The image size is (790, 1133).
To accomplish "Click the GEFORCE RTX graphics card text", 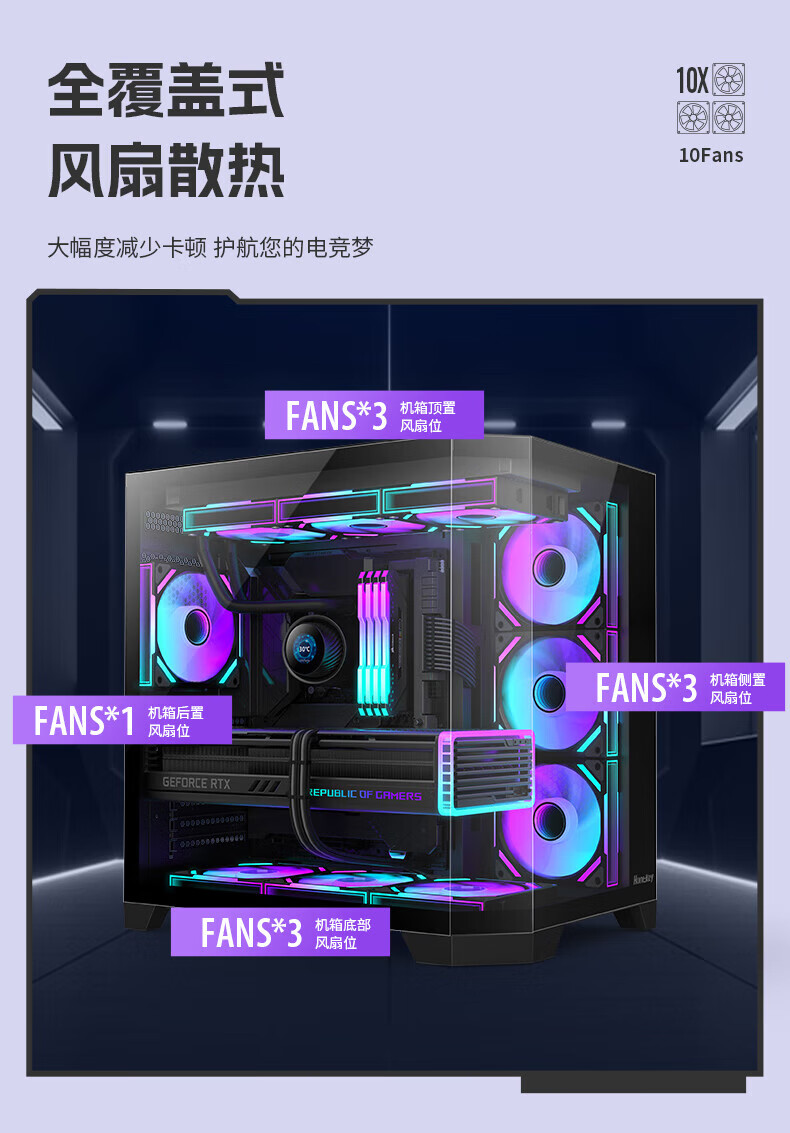I will 196,783.
